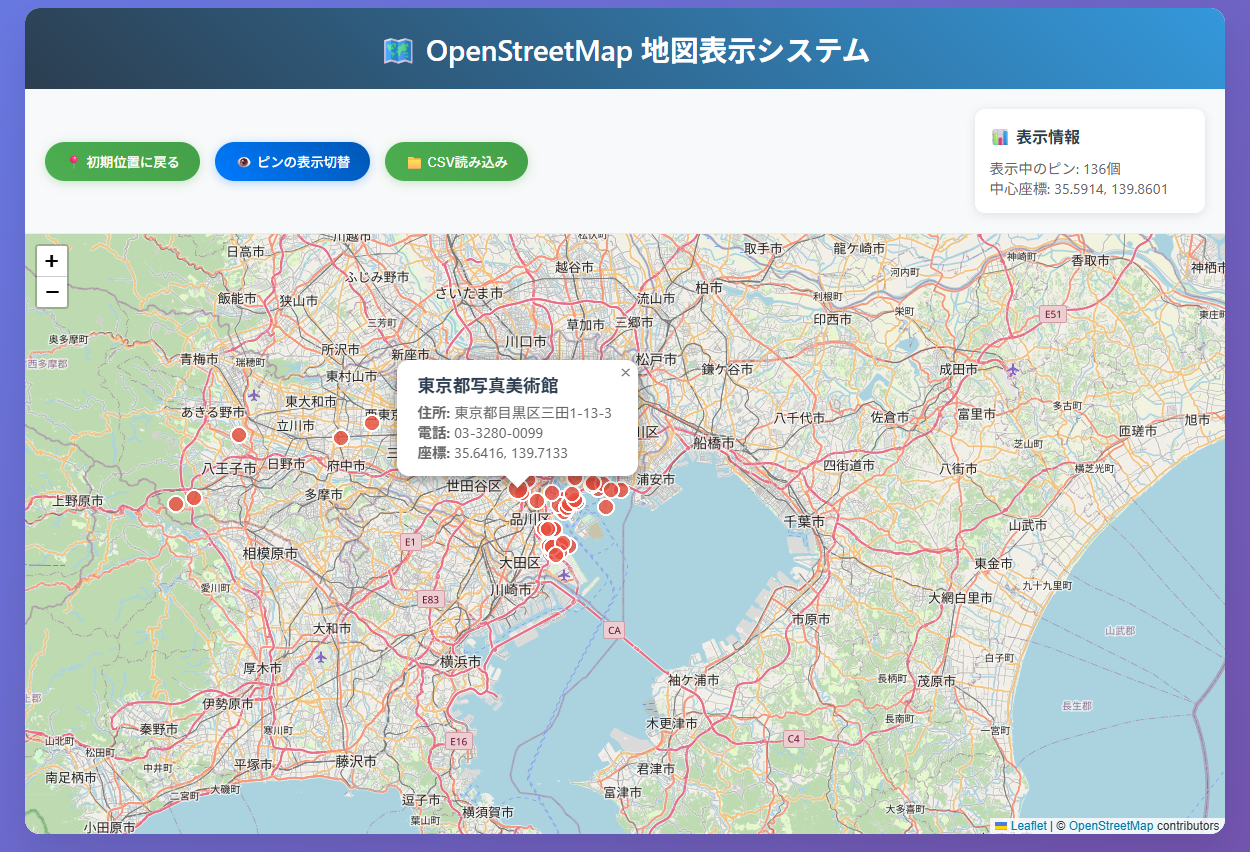Click the 横浜市 label on the map
1250x852 pixels.
coord(462,662)
